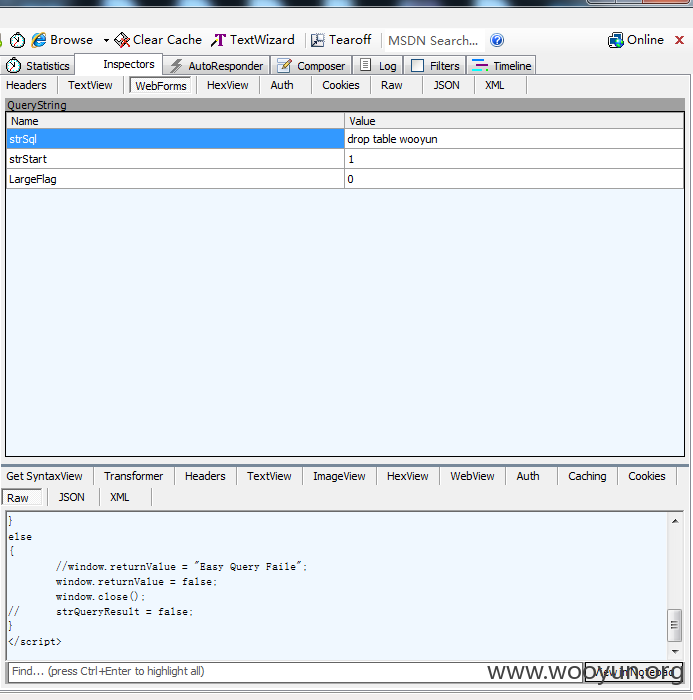
Task: Click the Clear Cache icon
Action: [x=121, y=40]
